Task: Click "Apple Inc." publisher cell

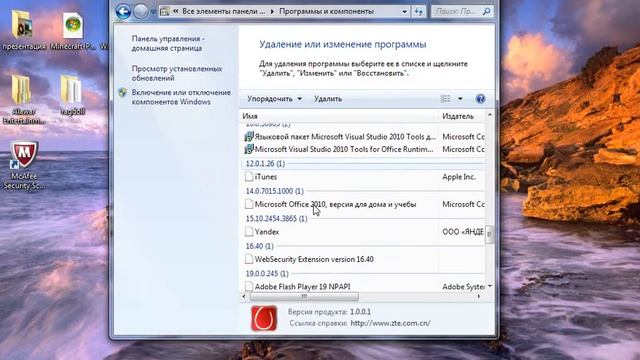Action: coord(459,177)
